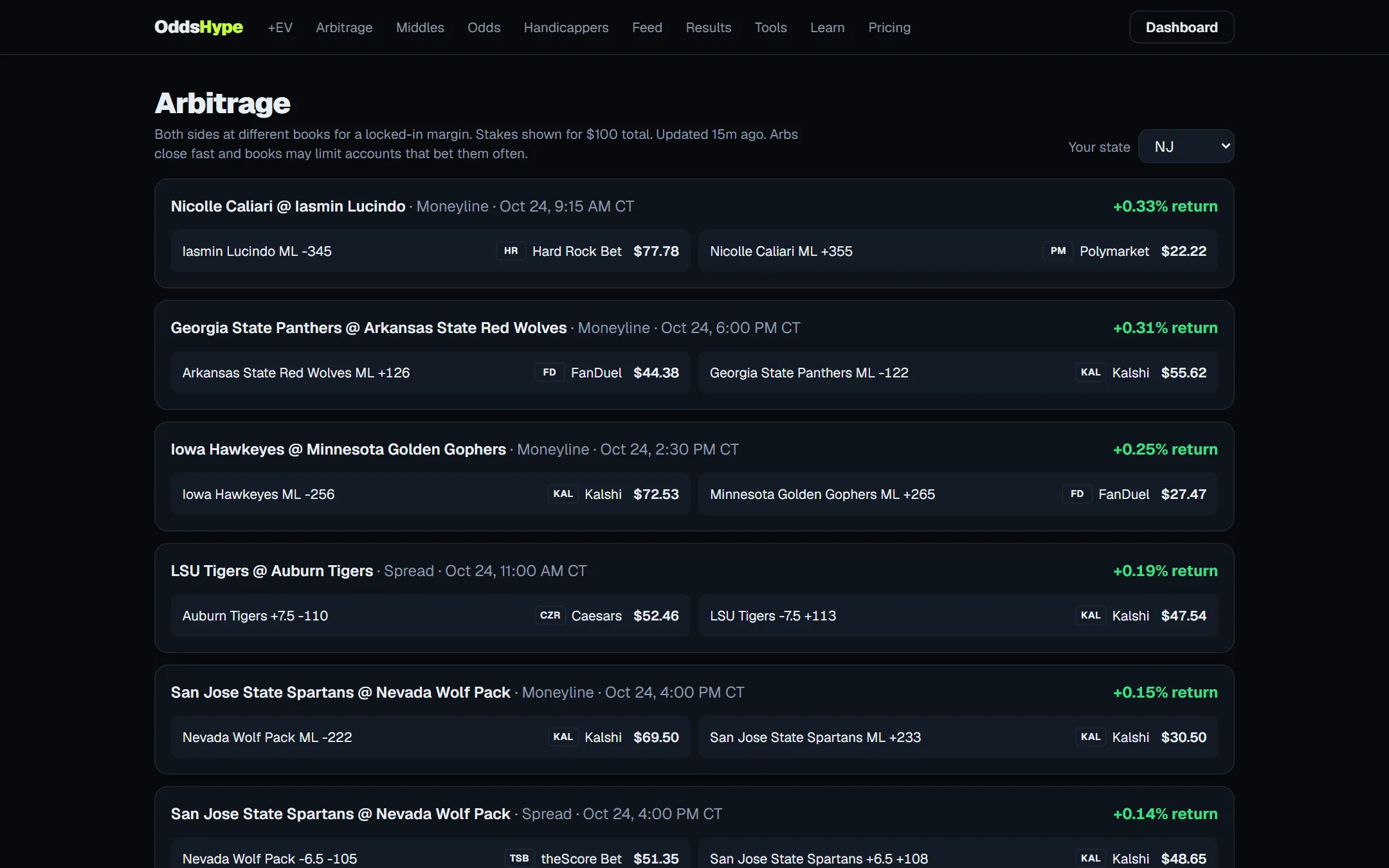Open the Pricing page

(889, 27)
